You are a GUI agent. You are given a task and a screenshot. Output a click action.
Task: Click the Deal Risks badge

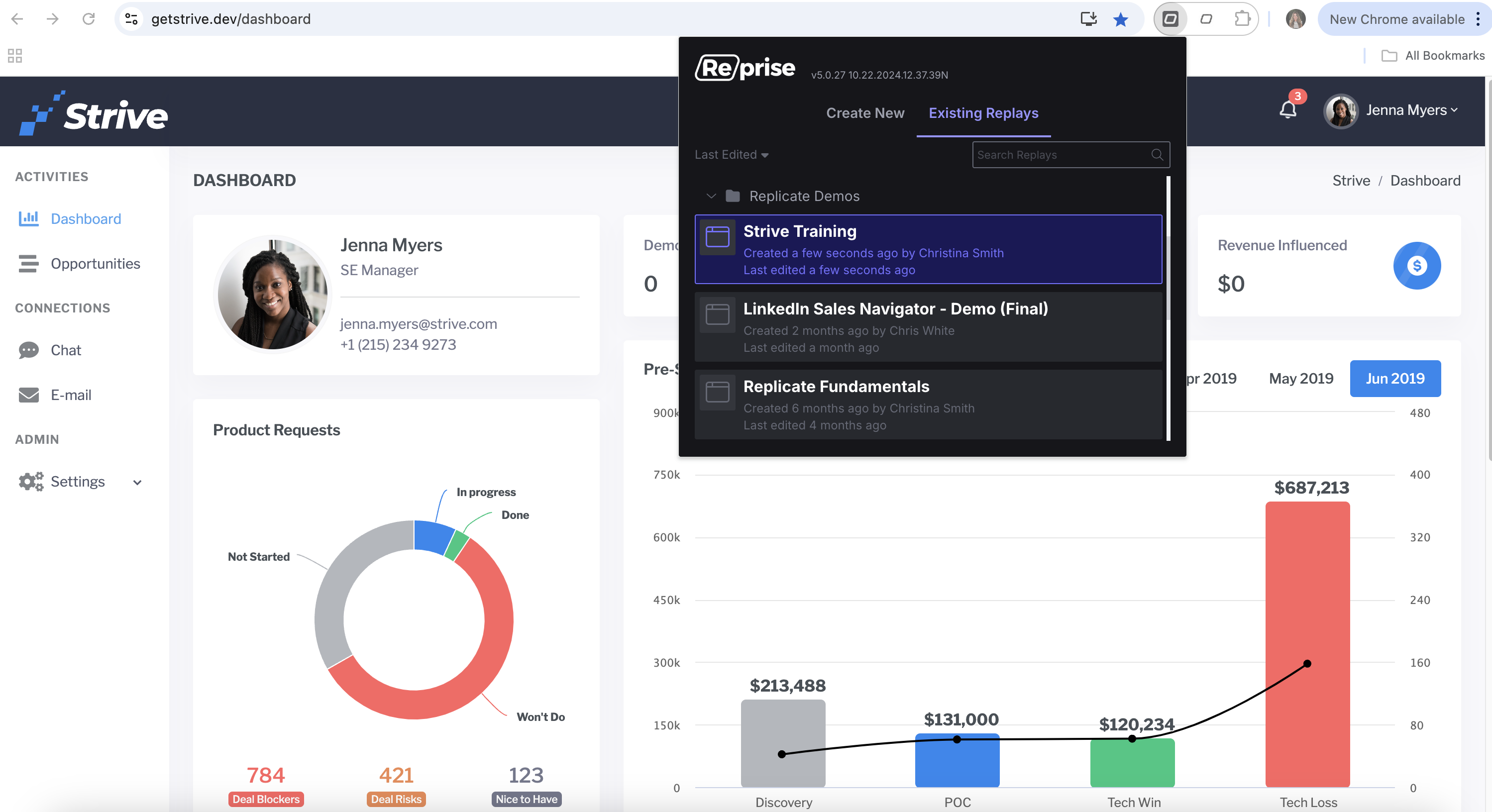click(x=396, y=799)
